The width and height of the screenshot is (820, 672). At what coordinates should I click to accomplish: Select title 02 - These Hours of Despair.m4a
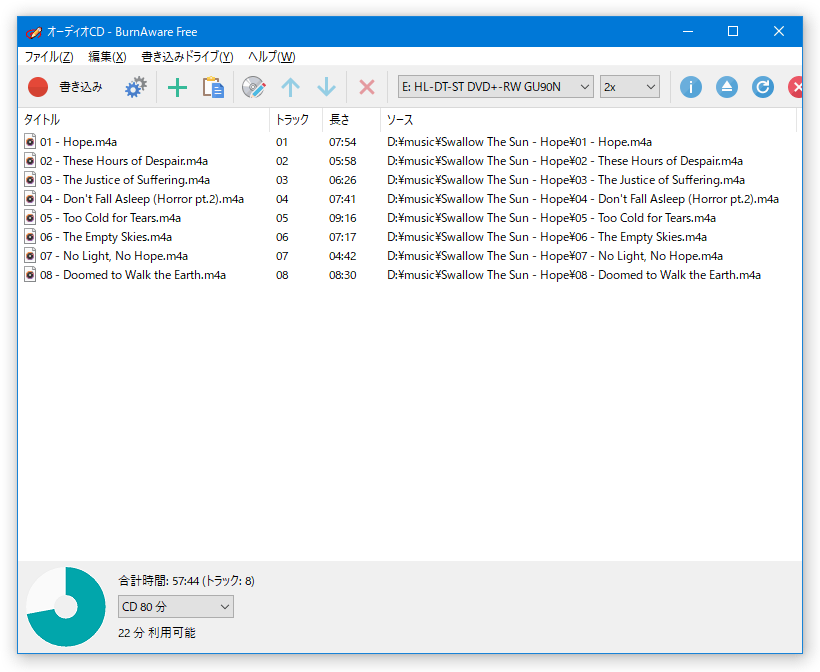(x=124, y=161)
